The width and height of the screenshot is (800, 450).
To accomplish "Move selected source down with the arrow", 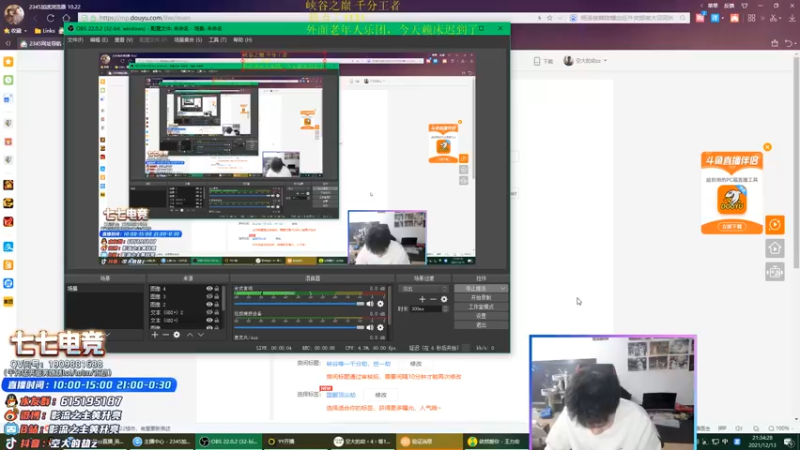I will pos(201,335).
